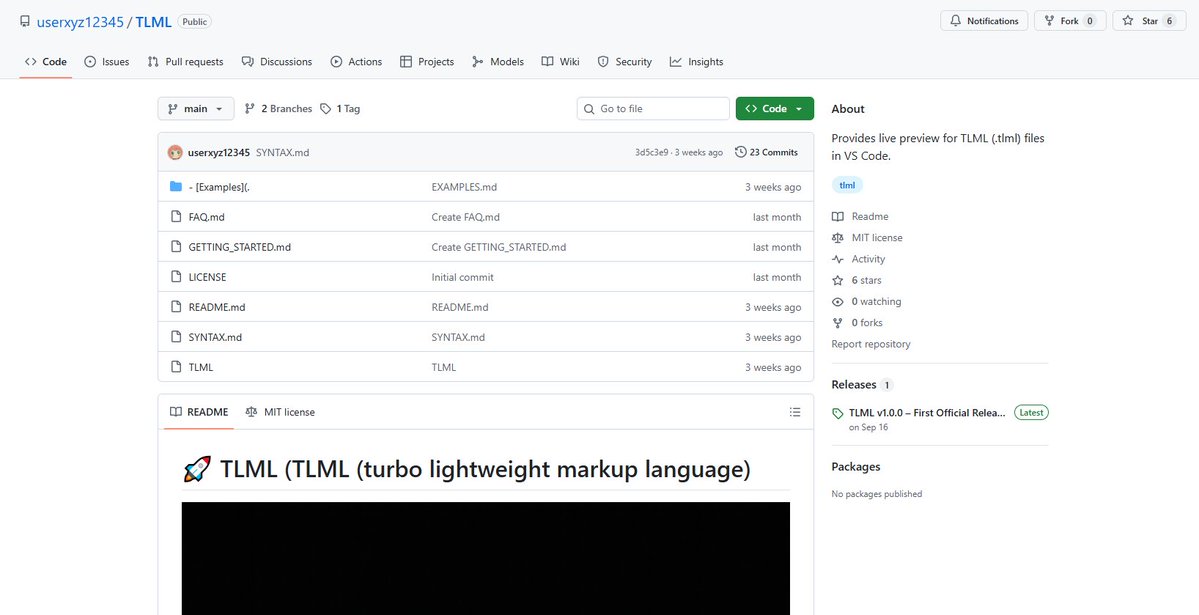Open the Wiki tab
Viewport: 1199px width, 615px height.
[561, 62]
